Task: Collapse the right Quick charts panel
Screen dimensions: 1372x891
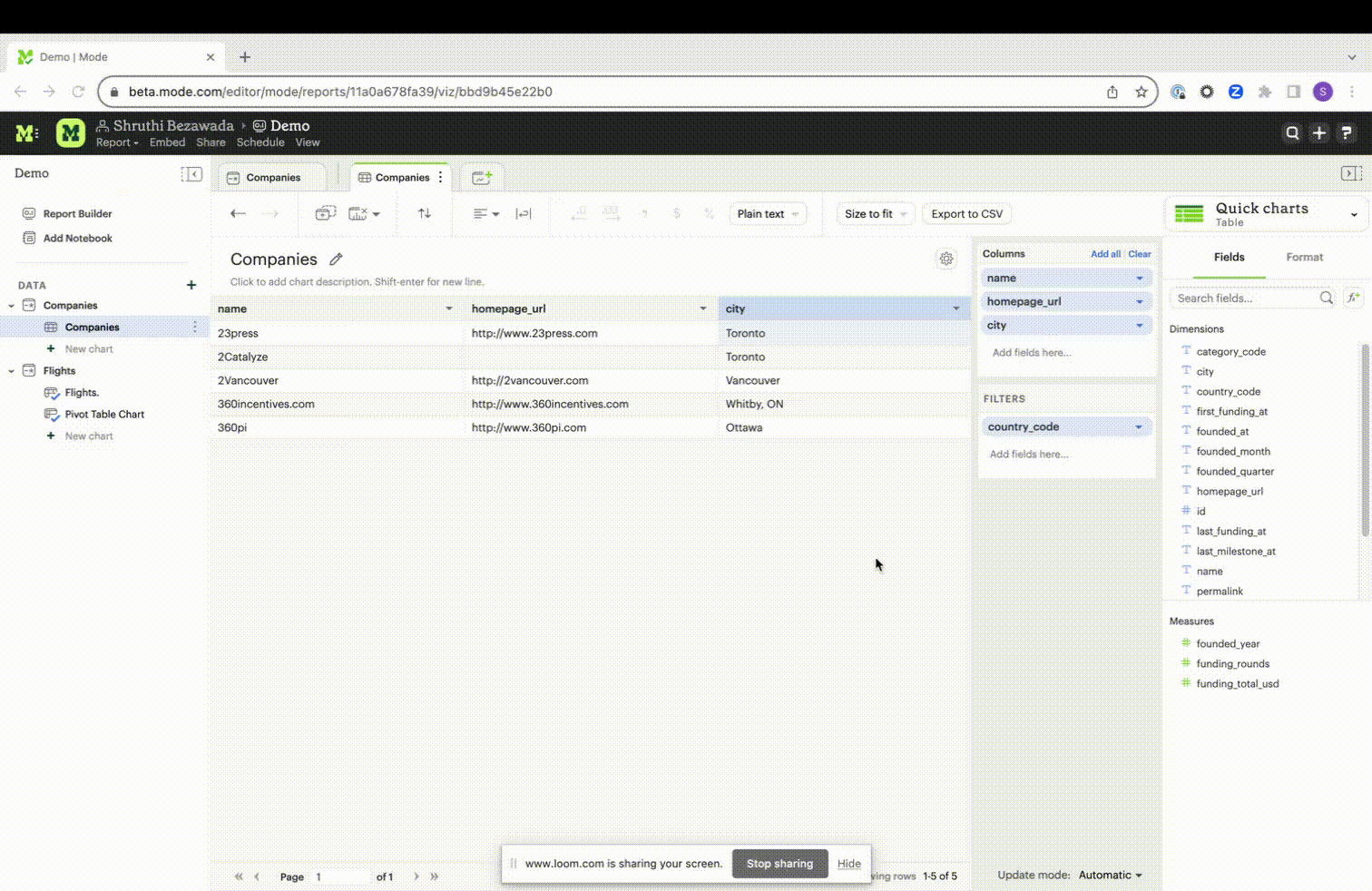Action: coord(1350,173)
